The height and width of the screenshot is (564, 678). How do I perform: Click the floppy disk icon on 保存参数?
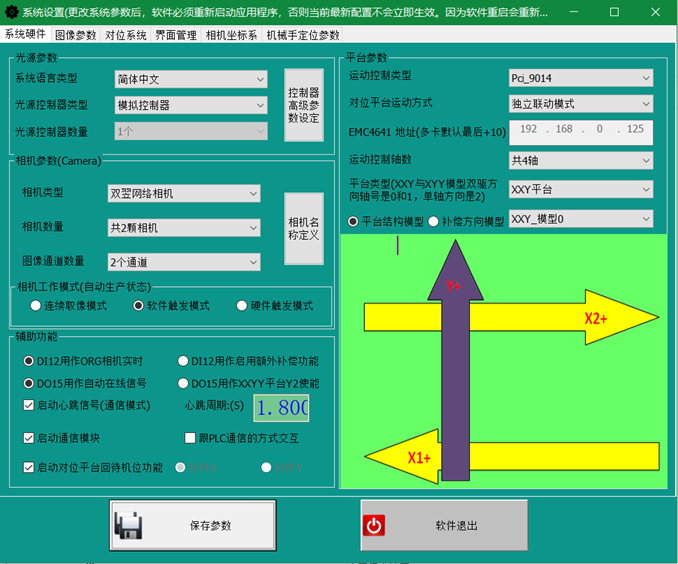pos(130,526)
